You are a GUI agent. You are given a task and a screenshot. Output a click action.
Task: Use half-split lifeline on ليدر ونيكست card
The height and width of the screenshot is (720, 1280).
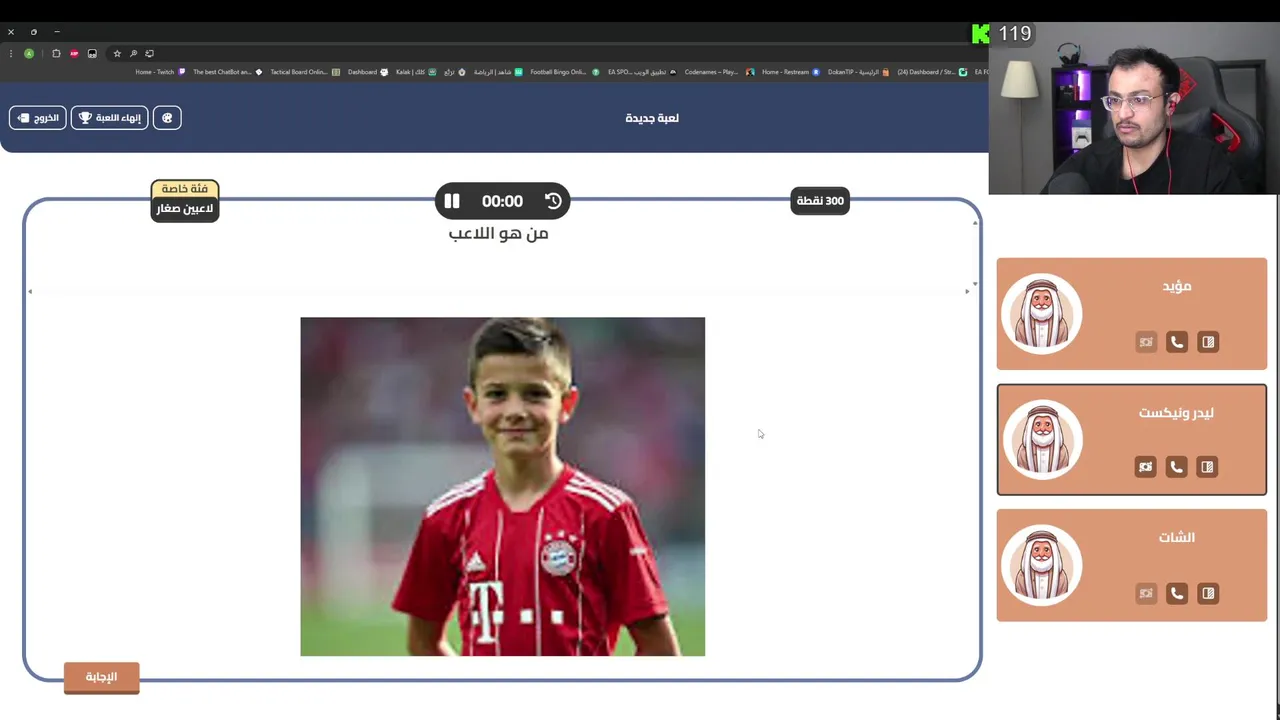[1208, 467]
